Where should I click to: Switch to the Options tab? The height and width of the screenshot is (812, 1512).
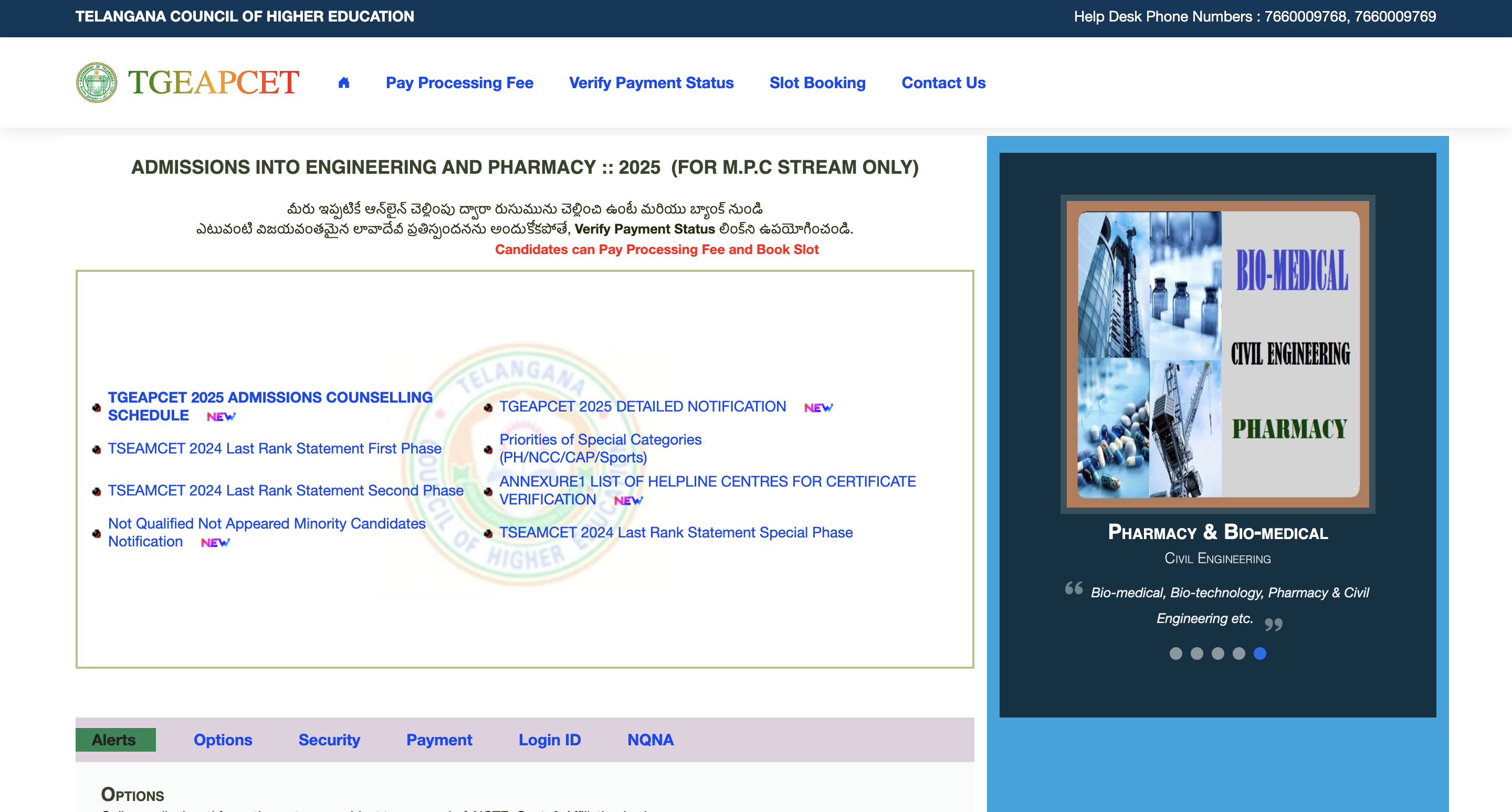coord(223,740)
